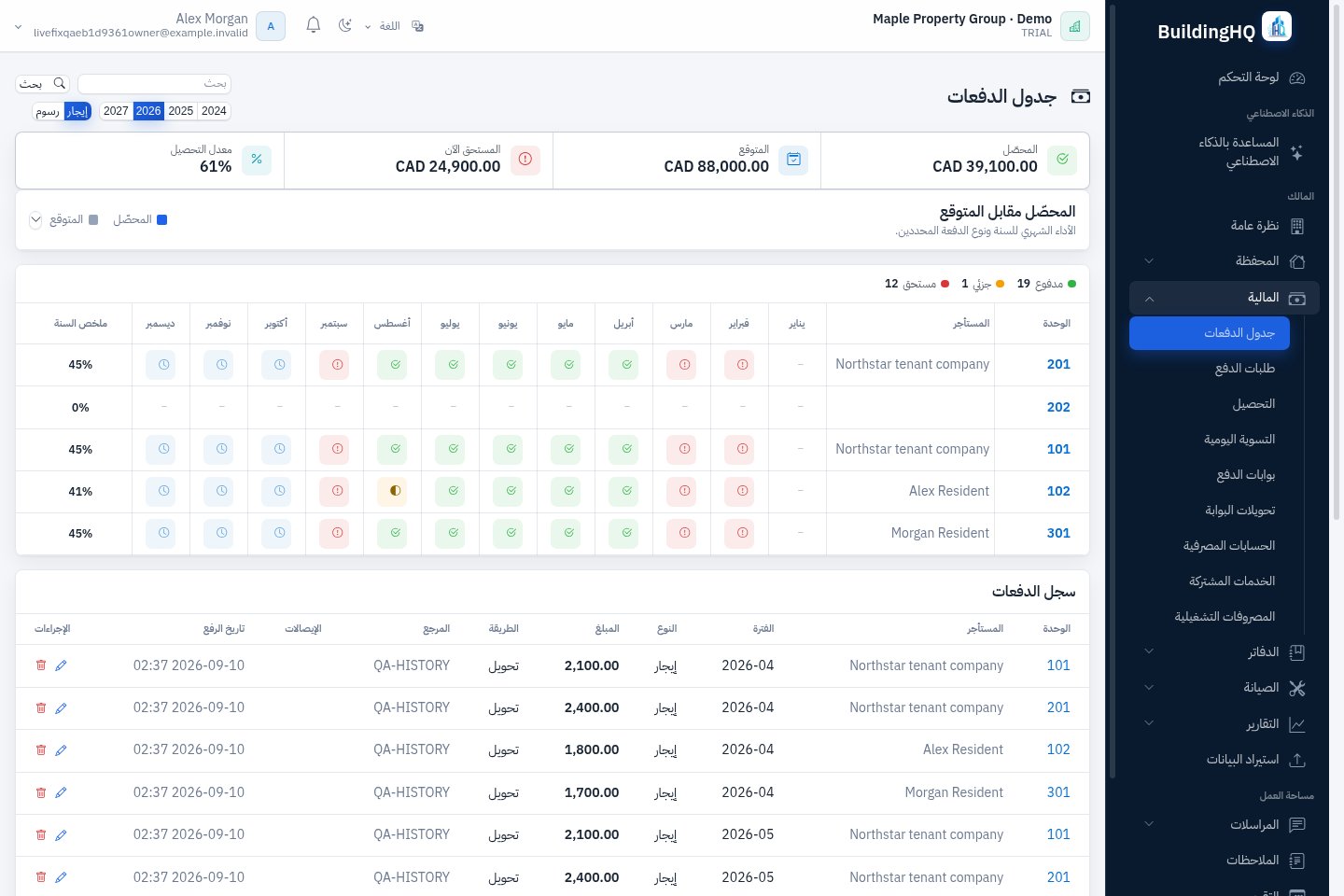Viewport: 1344px width, 896px height.
Task: Open unit 301 link in the schedule grid
Action: pos(1058,533)
